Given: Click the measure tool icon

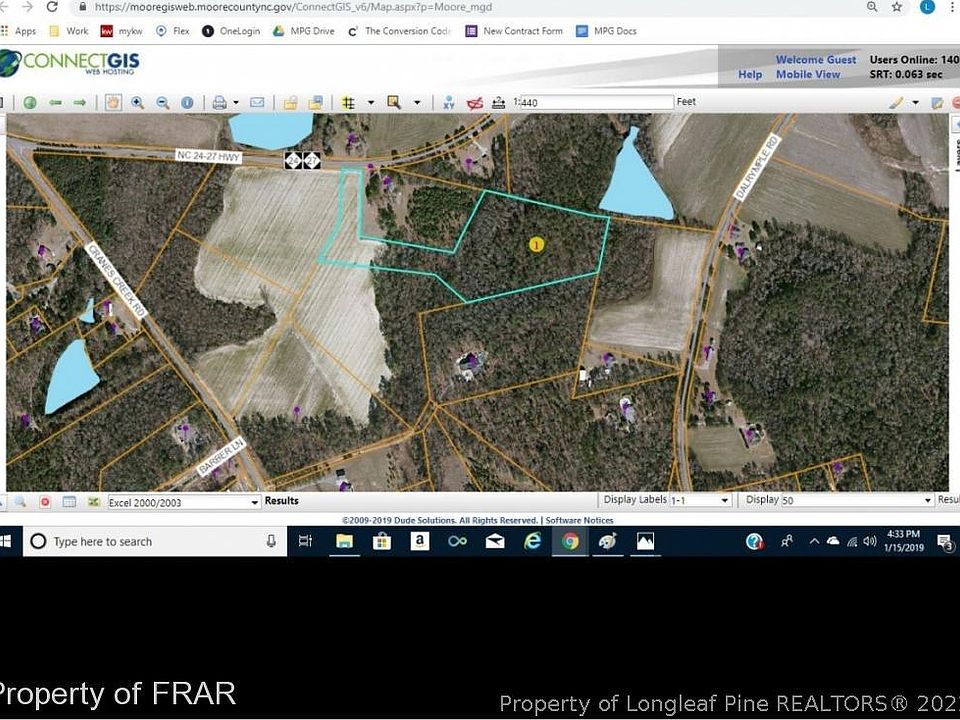Looking at the screenshot, I should 498,103.
